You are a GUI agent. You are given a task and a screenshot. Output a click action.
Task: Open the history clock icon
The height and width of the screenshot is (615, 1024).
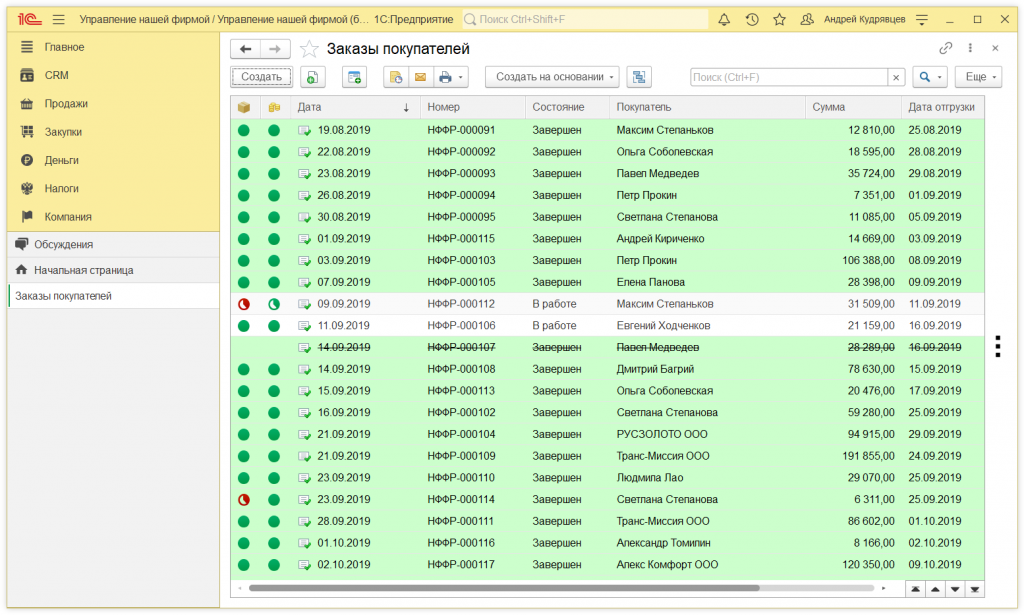click(751, 20)
